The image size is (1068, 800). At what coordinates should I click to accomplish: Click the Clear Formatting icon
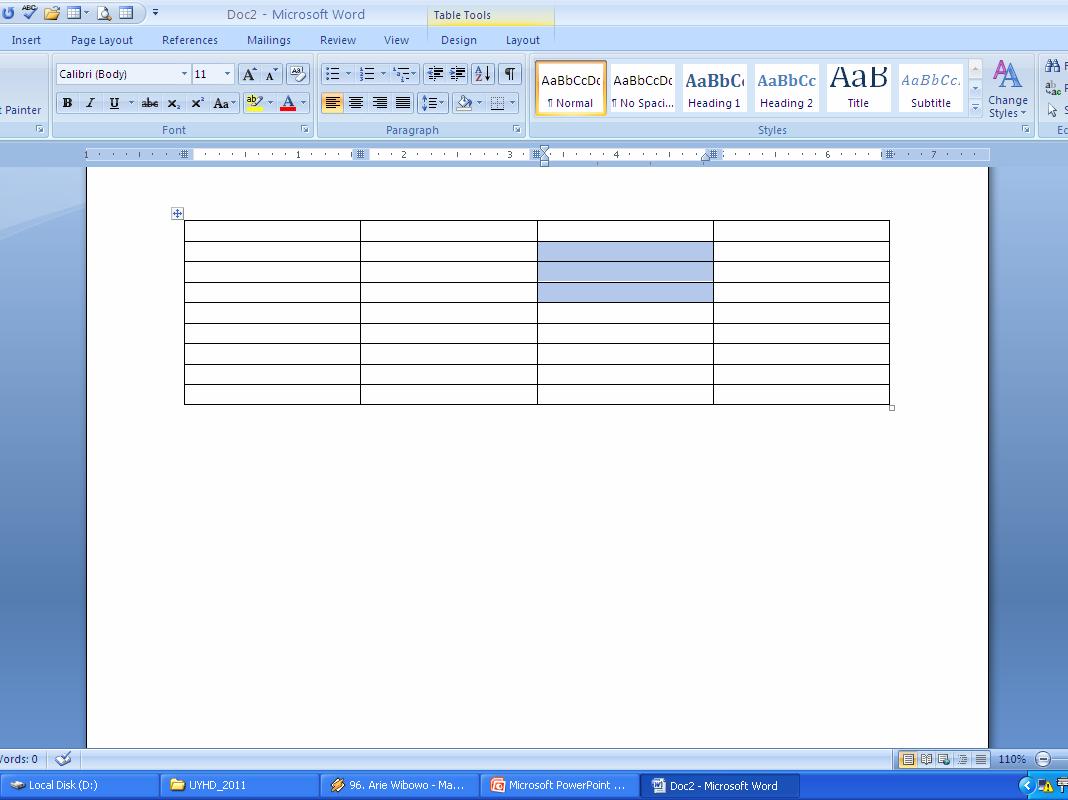pos(298,74)
